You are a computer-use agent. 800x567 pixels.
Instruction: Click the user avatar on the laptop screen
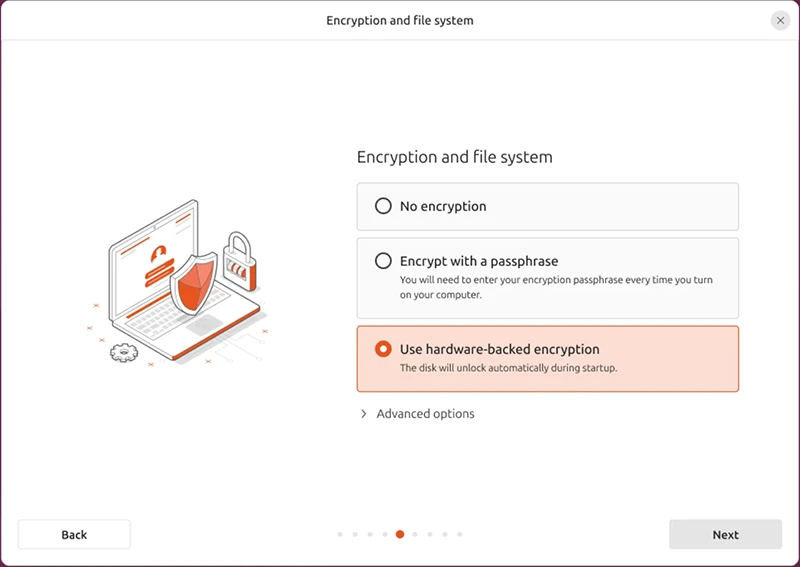(x=159, y=253)
